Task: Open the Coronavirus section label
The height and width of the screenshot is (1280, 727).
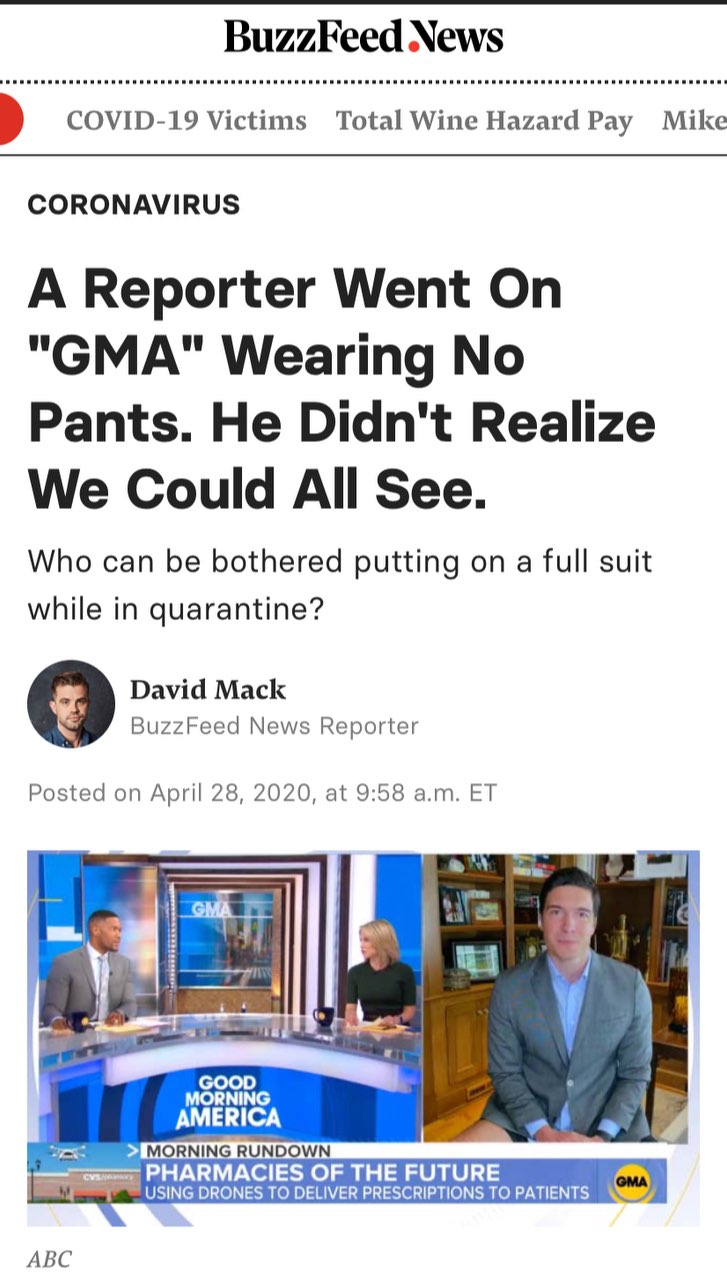Action: [x=134, y=205]
